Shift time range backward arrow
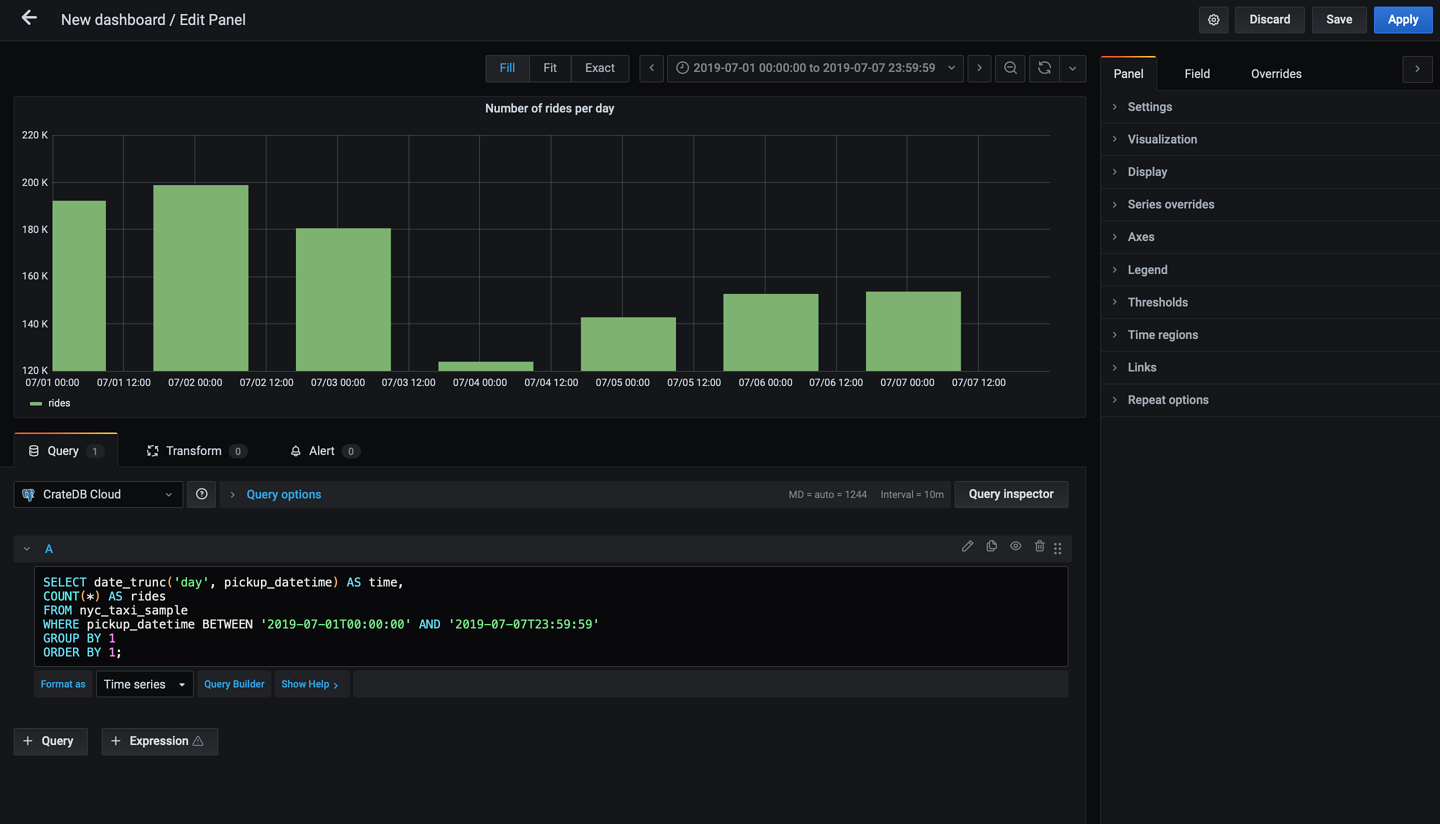Image resolution: width=1440 pixels, height=824 pixels. point(651,68)
